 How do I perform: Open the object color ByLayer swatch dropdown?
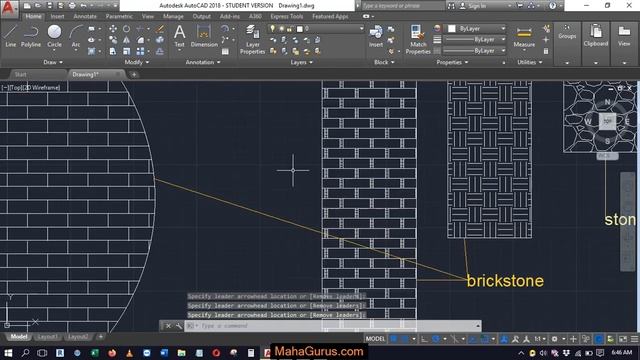tap(476, 29)
